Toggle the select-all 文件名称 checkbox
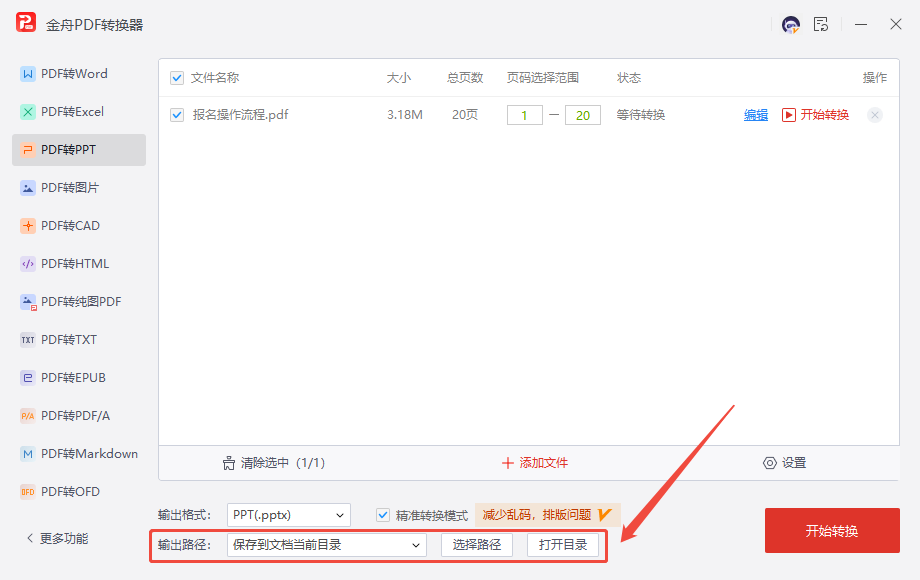This screenshot has width=920, height=580. tap(177, 78)
